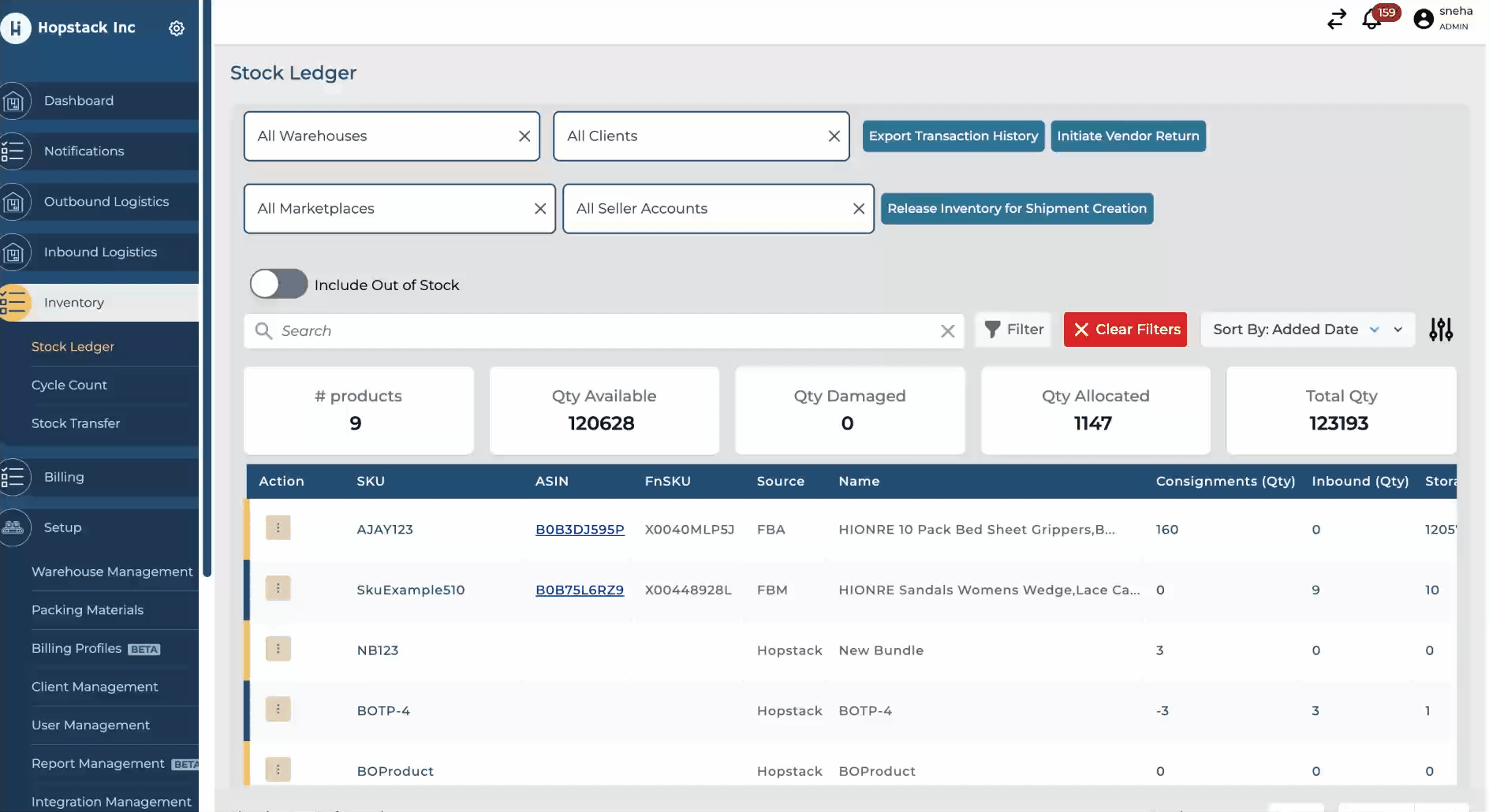Click the swap arrows icon in header

click(x=1336, y=20)
